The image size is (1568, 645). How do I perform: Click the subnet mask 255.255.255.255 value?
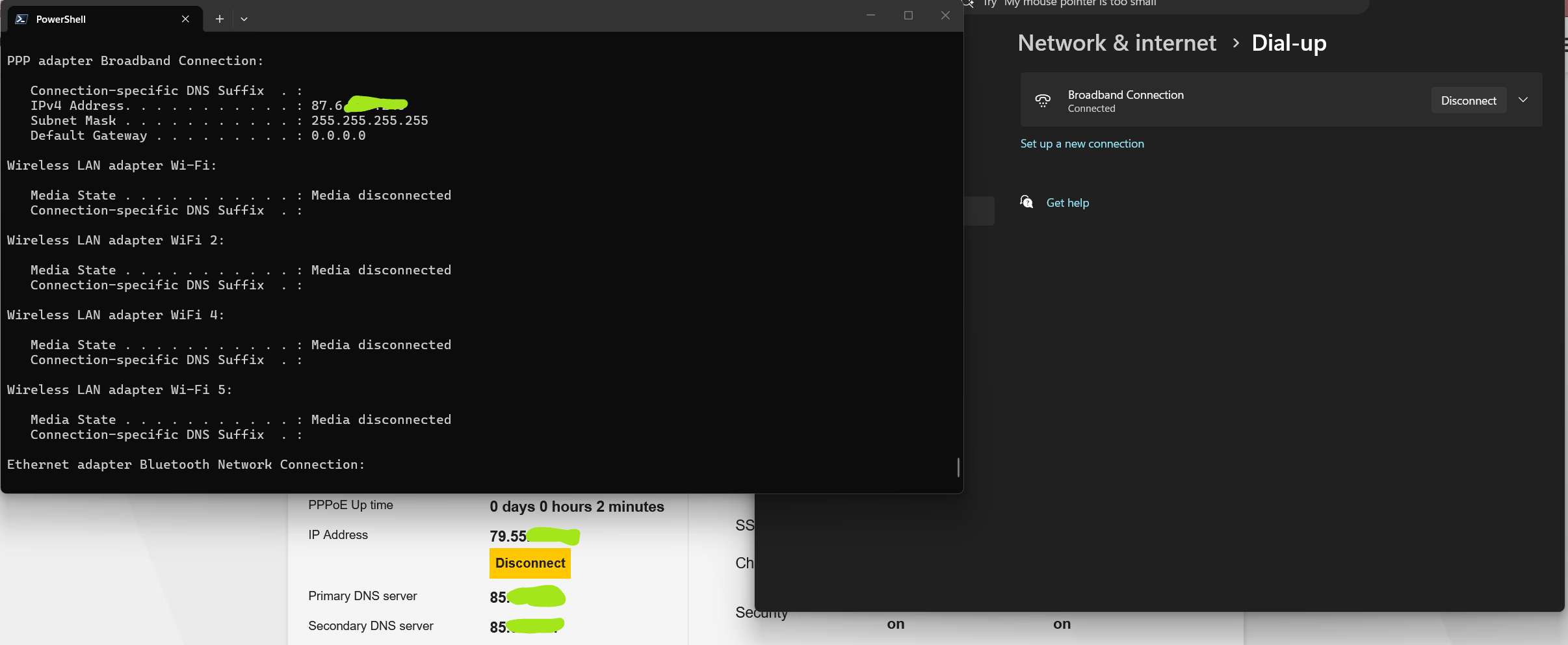[x=369, y=120]
